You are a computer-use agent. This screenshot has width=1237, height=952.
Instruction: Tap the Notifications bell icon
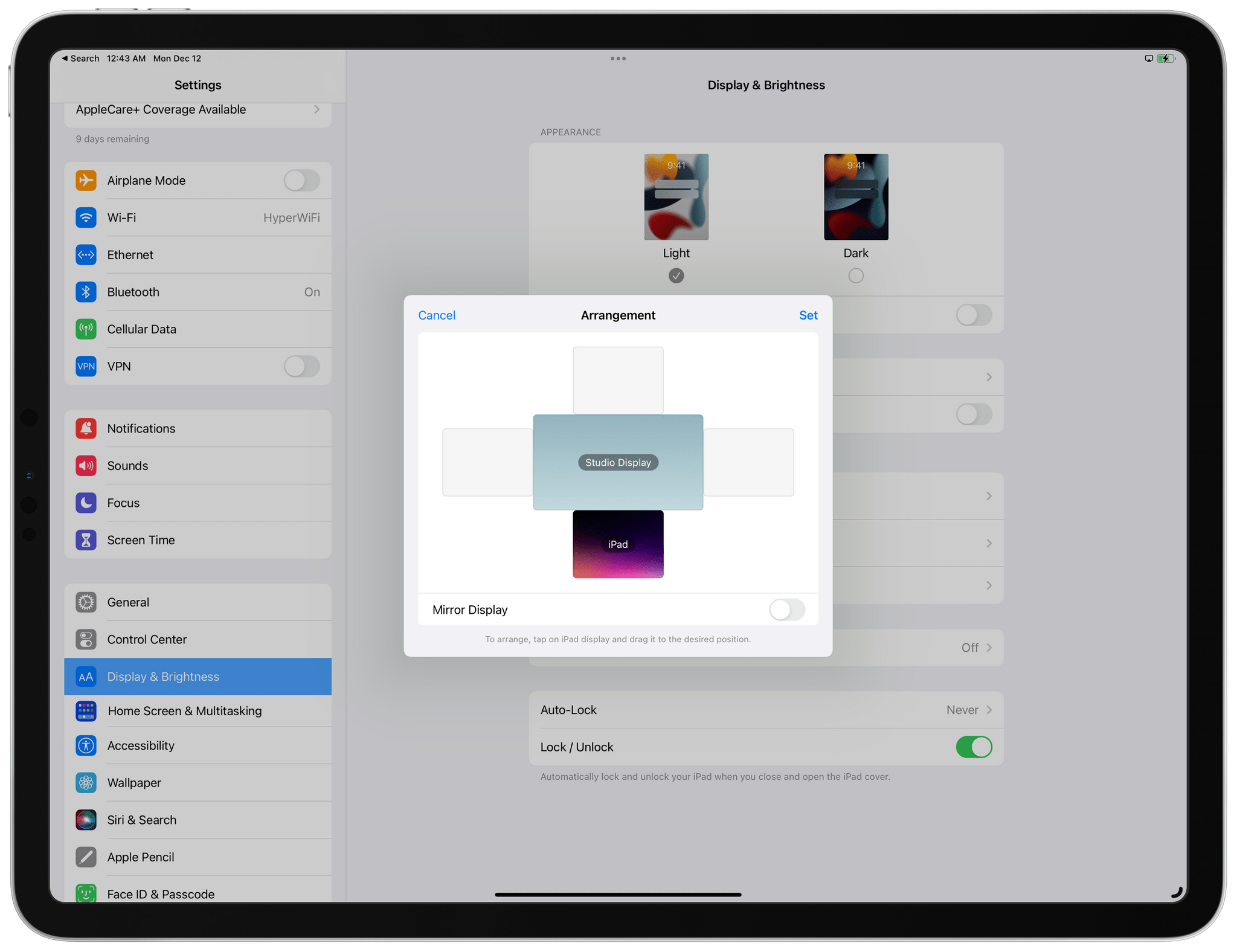[86, 428]
